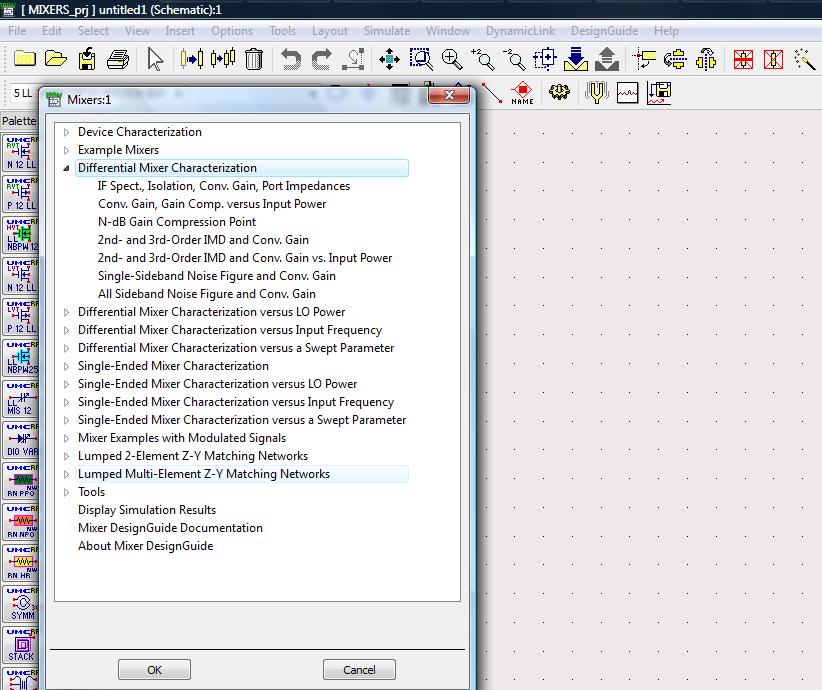
Task: Open Mixer DesignGuide Documentation entry
Action: pyautogui.click(x=170, y=527)
